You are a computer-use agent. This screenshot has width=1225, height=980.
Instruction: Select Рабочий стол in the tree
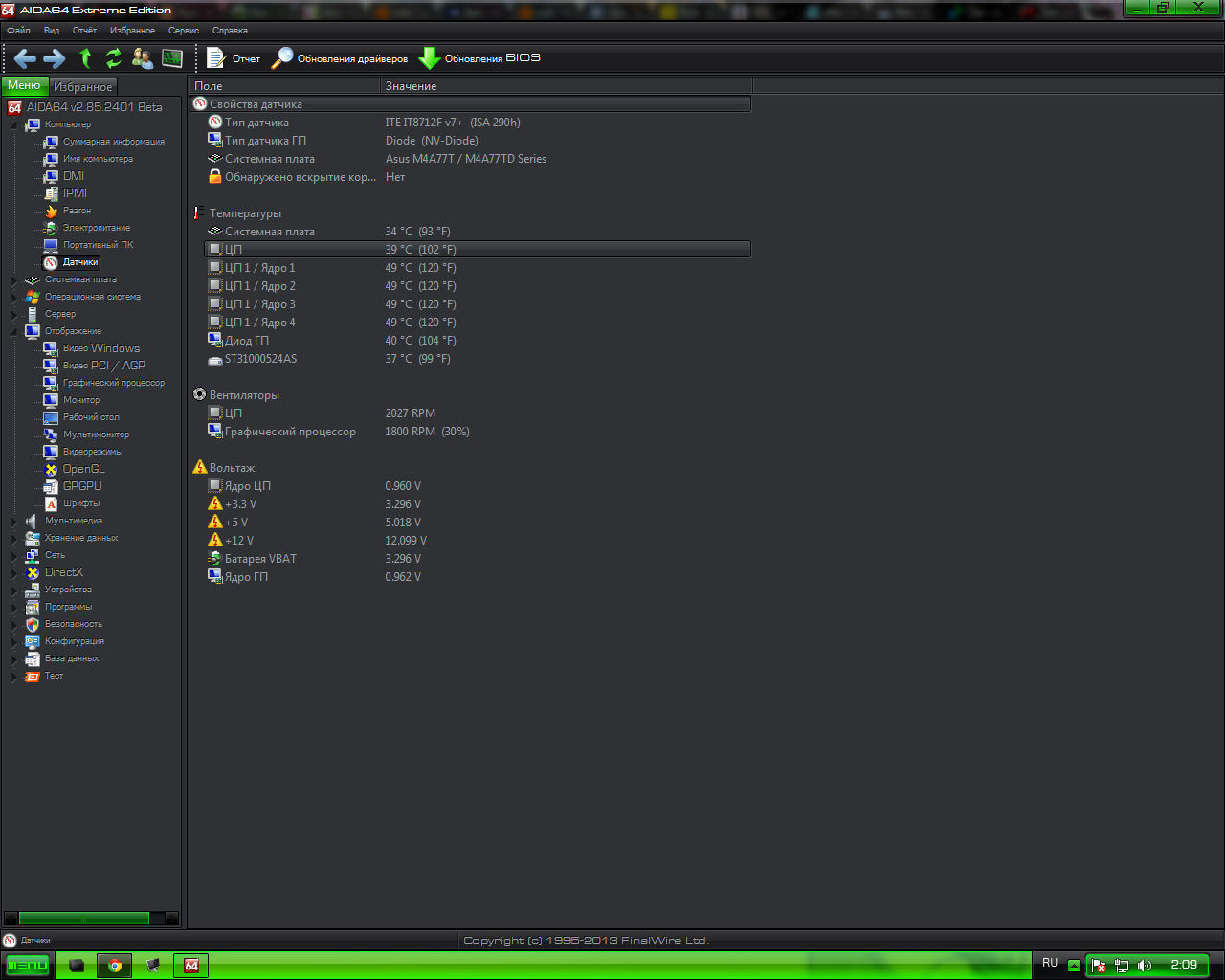point(91,417)
